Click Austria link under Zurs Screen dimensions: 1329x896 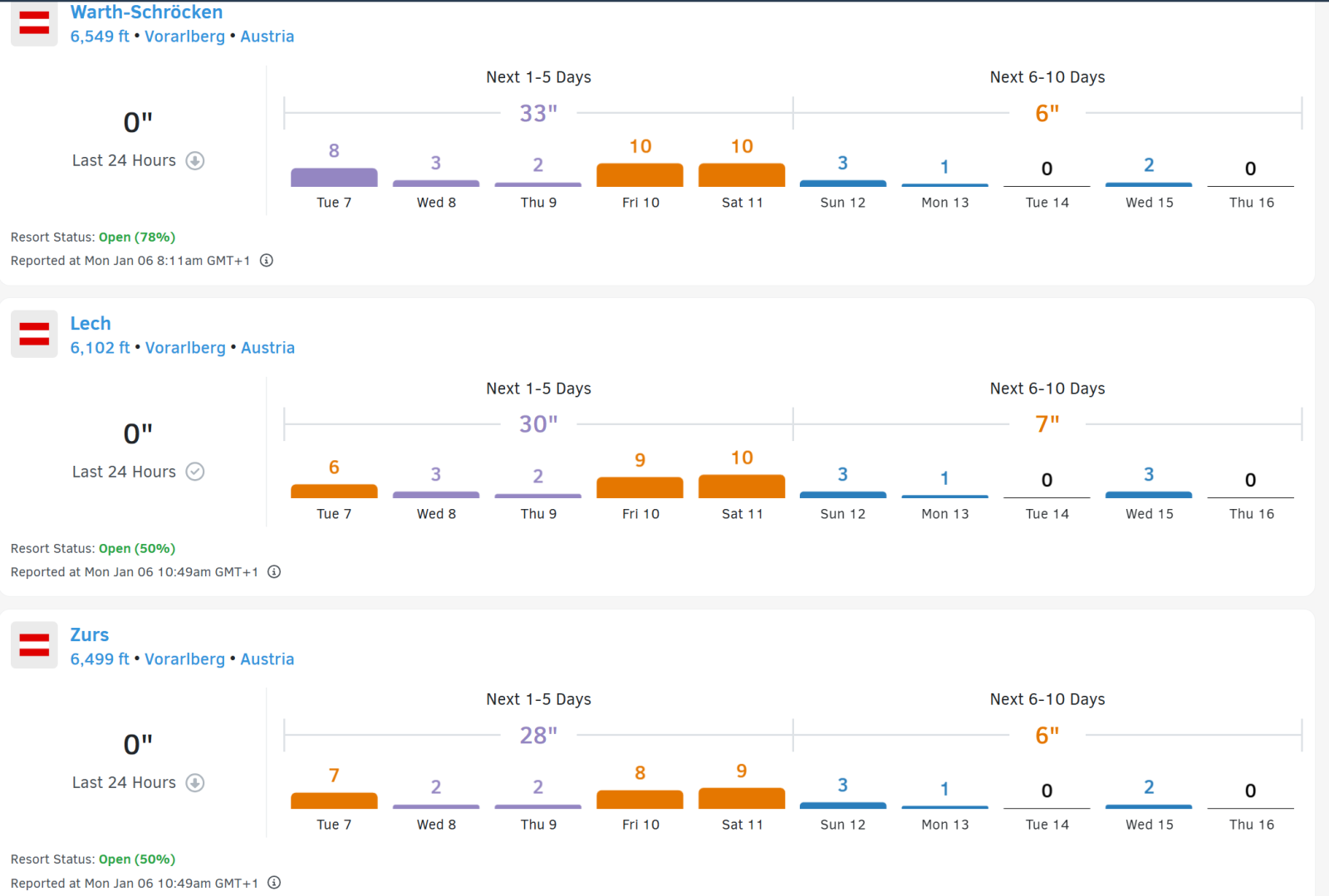(267, 659)
